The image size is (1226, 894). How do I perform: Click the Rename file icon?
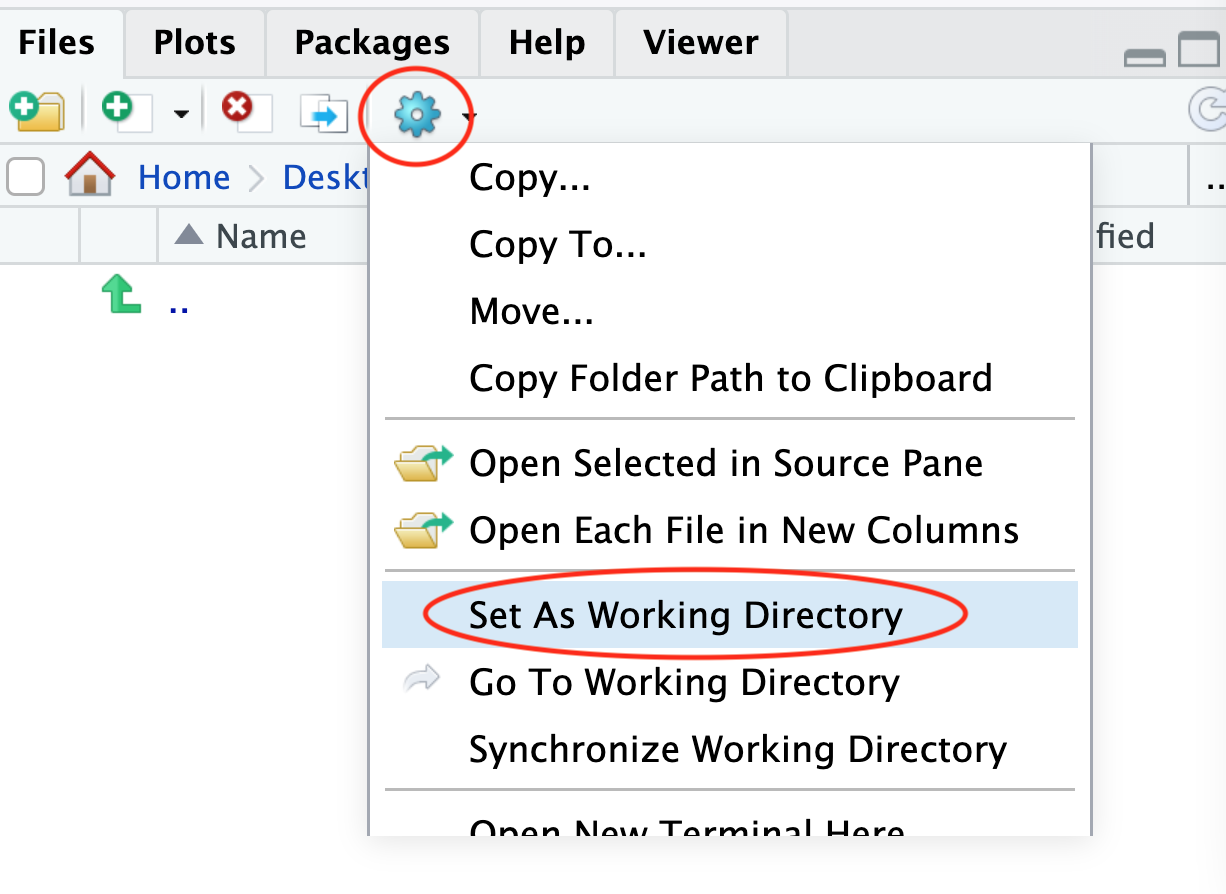coord(324,112)
